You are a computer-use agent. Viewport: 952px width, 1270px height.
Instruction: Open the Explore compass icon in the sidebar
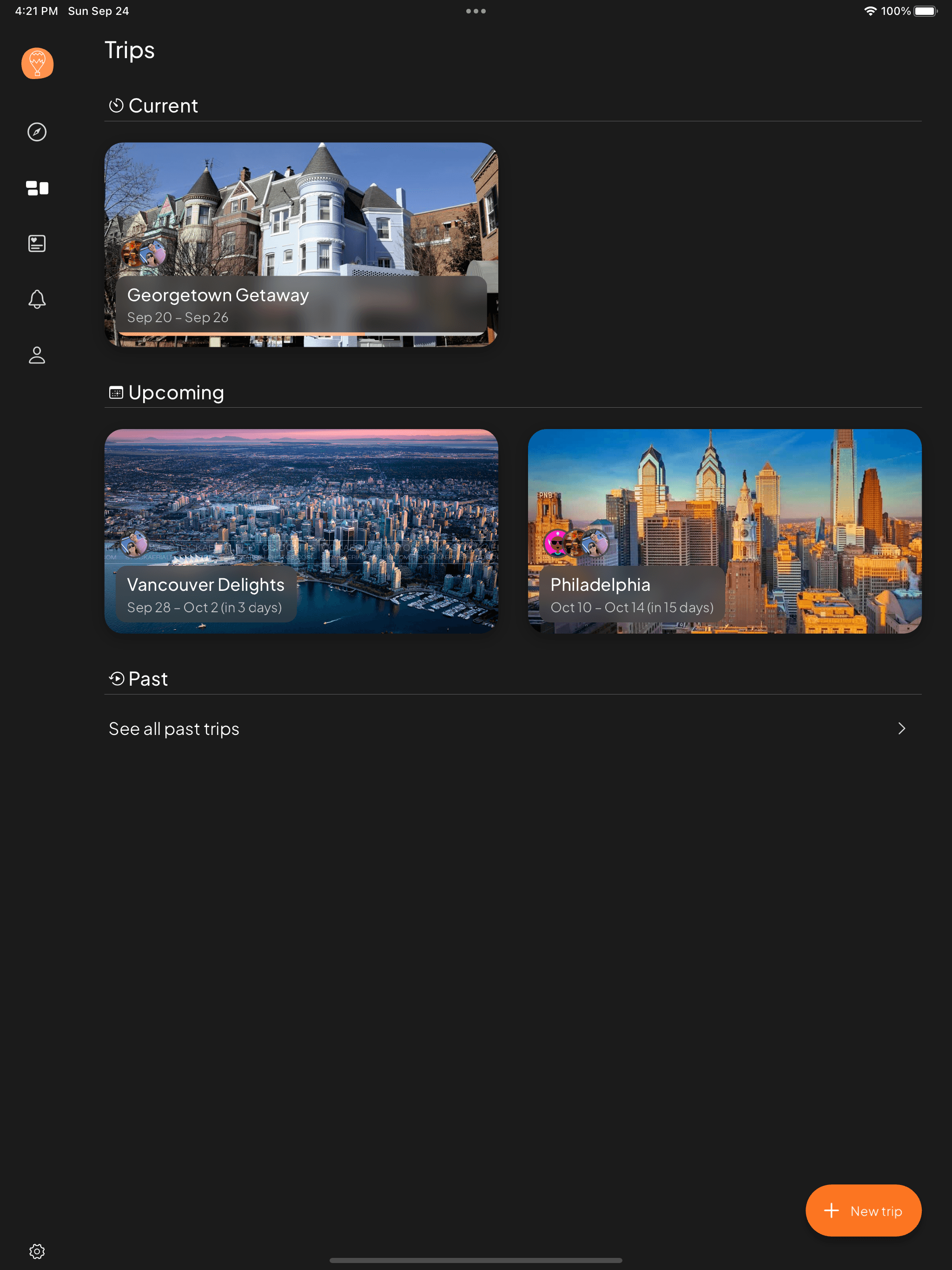pyautogui.click(x=37, y=132)
